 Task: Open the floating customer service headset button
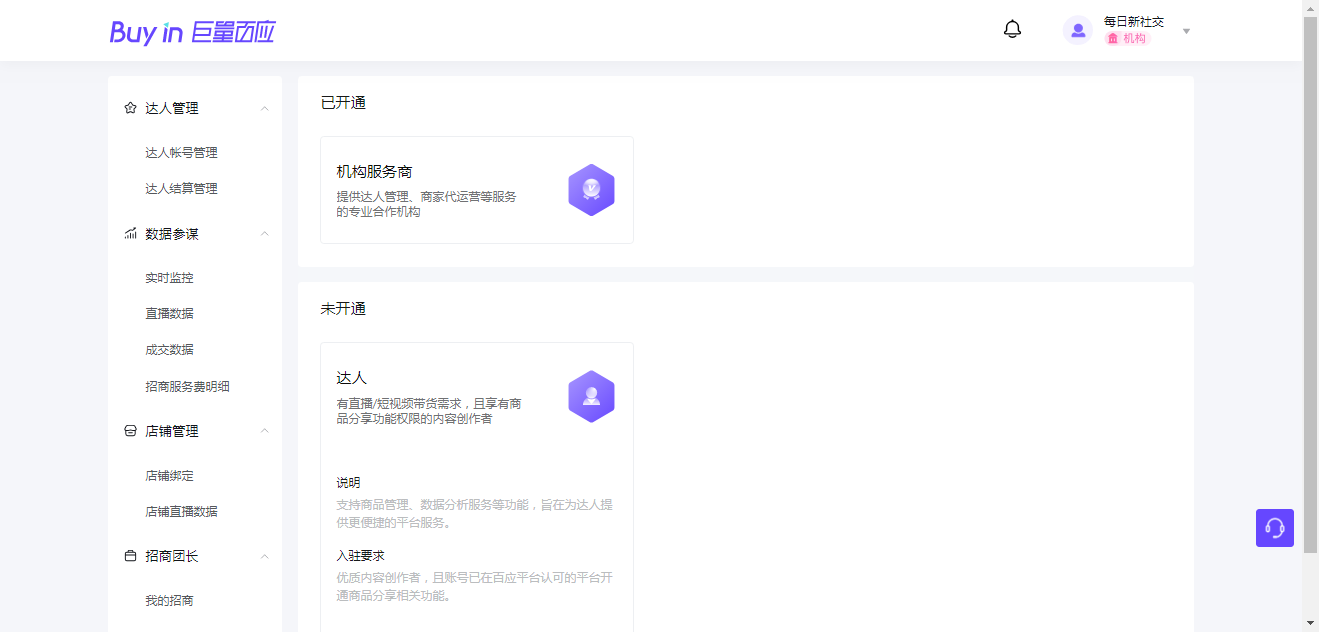point(1274,528)
